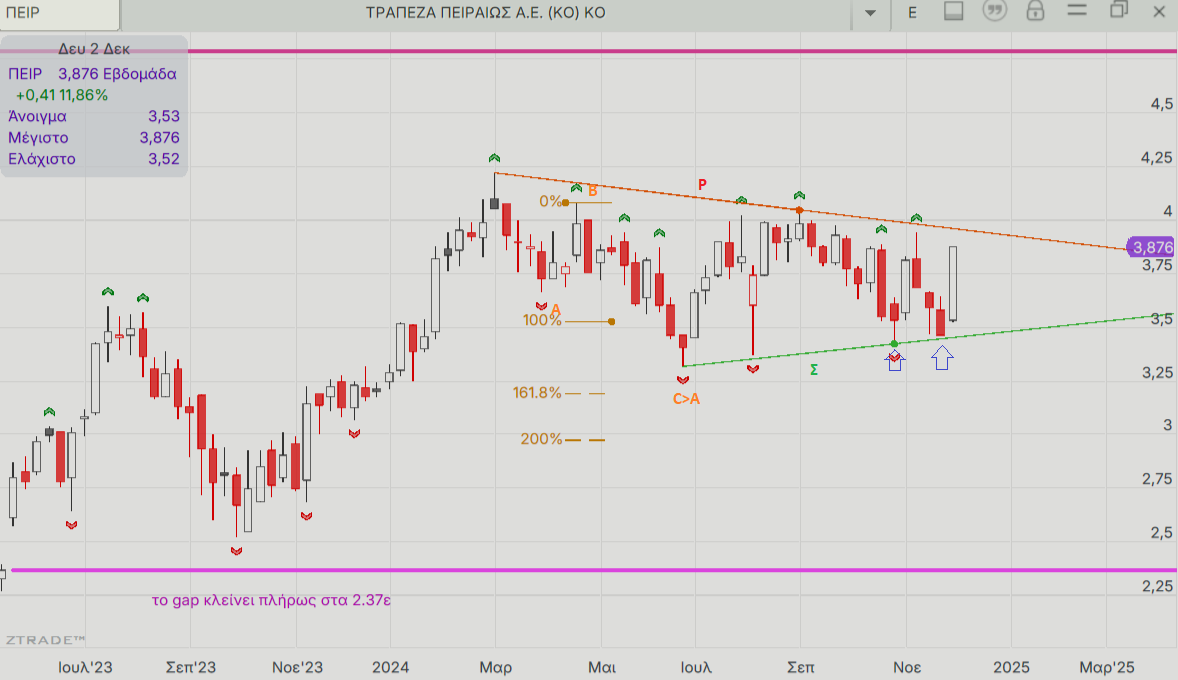Click the green chevron above the March peak
1178x680 pixels.
(494, 158)
